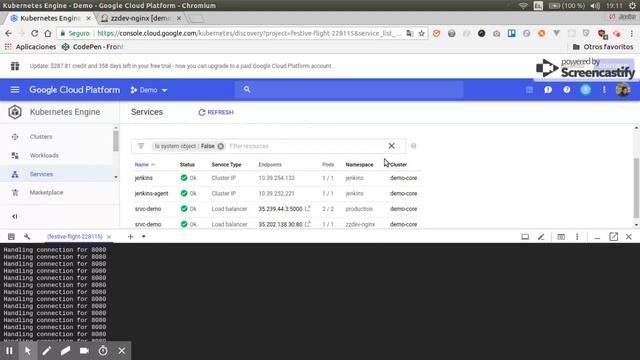
Task: Open Cloud Shell session dropdown arrow
Action: [144, 236]
